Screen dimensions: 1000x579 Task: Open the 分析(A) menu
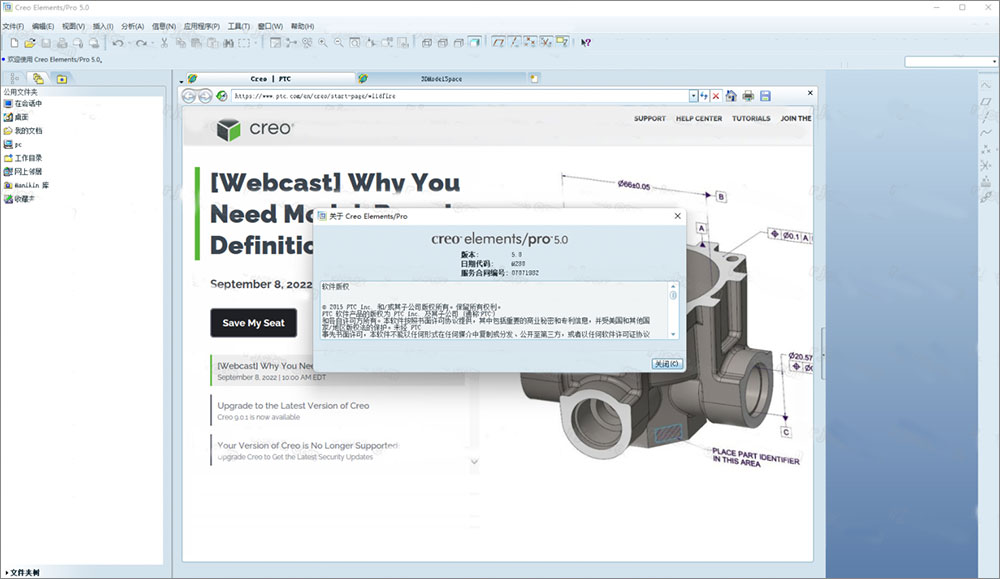[x=133, y=26]
